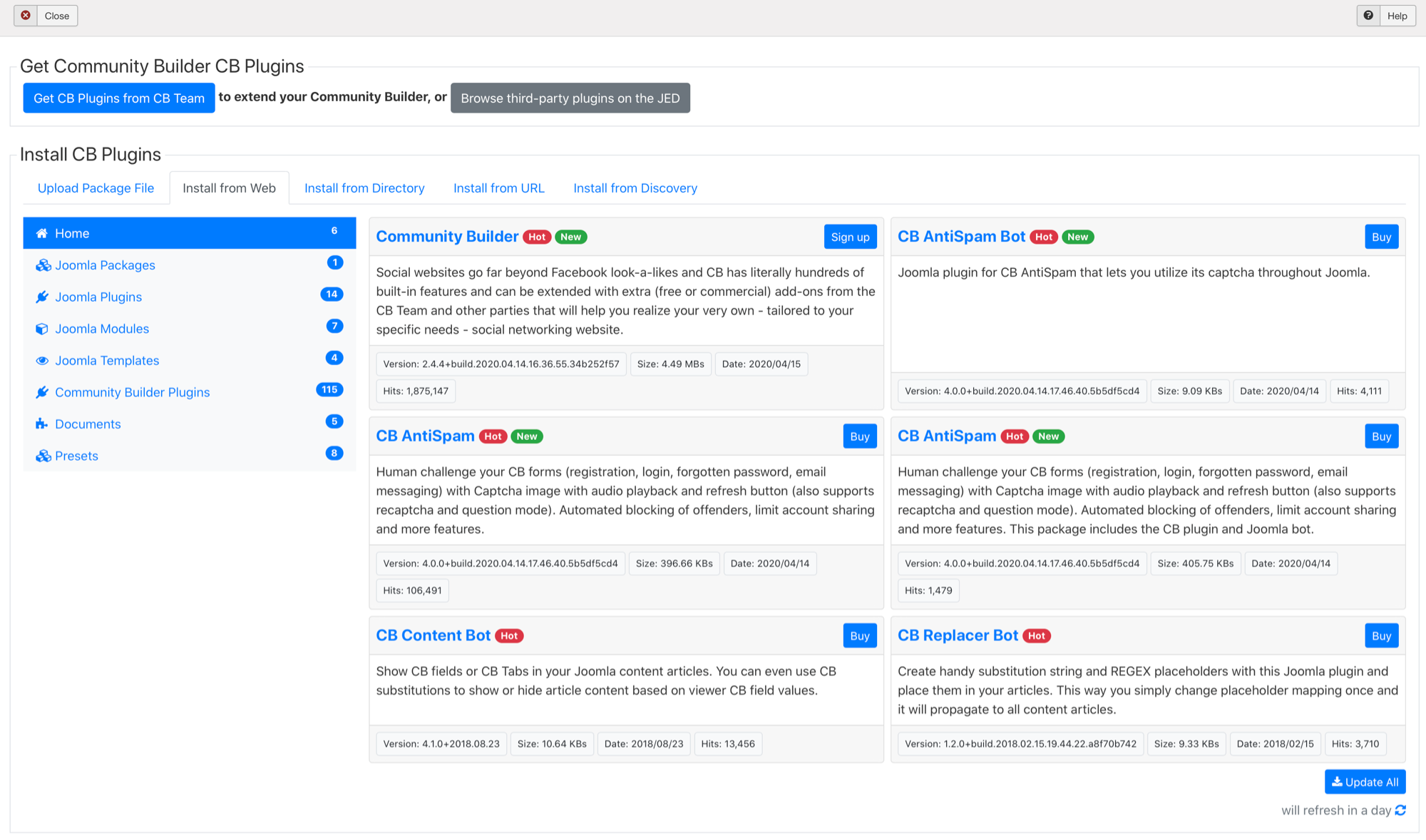This screenshot has width=1426, height=840.
Task: Click the Size: 9.09 KBs tag
Action: pyautogui.click(x=1189, y=391)
